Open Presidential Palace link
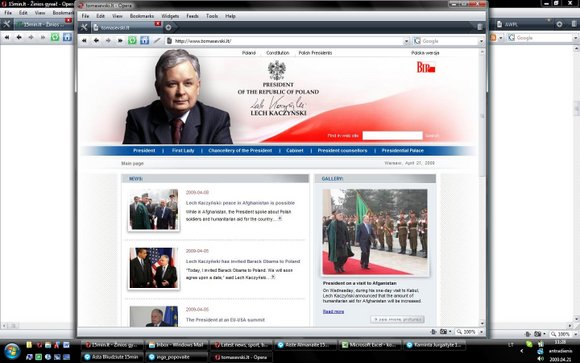The width and height of the screenshot is (580, 363). click(403, 151)
